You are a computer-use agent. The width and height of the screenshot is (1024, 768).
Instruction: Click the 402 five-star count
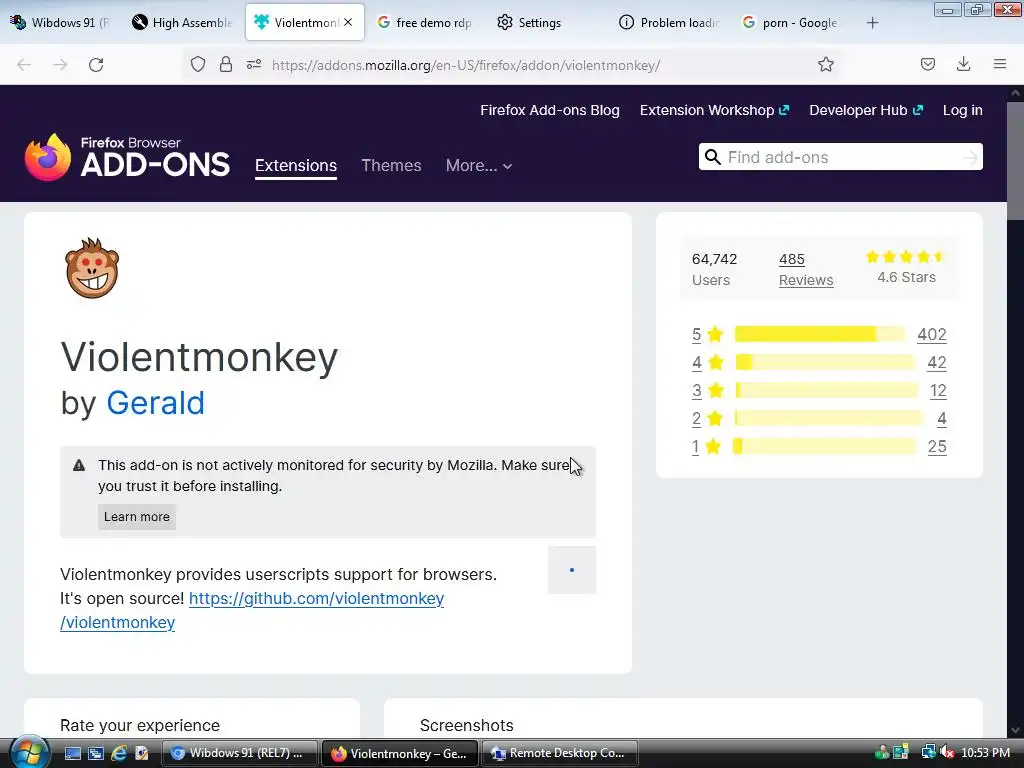click(932, 334)
